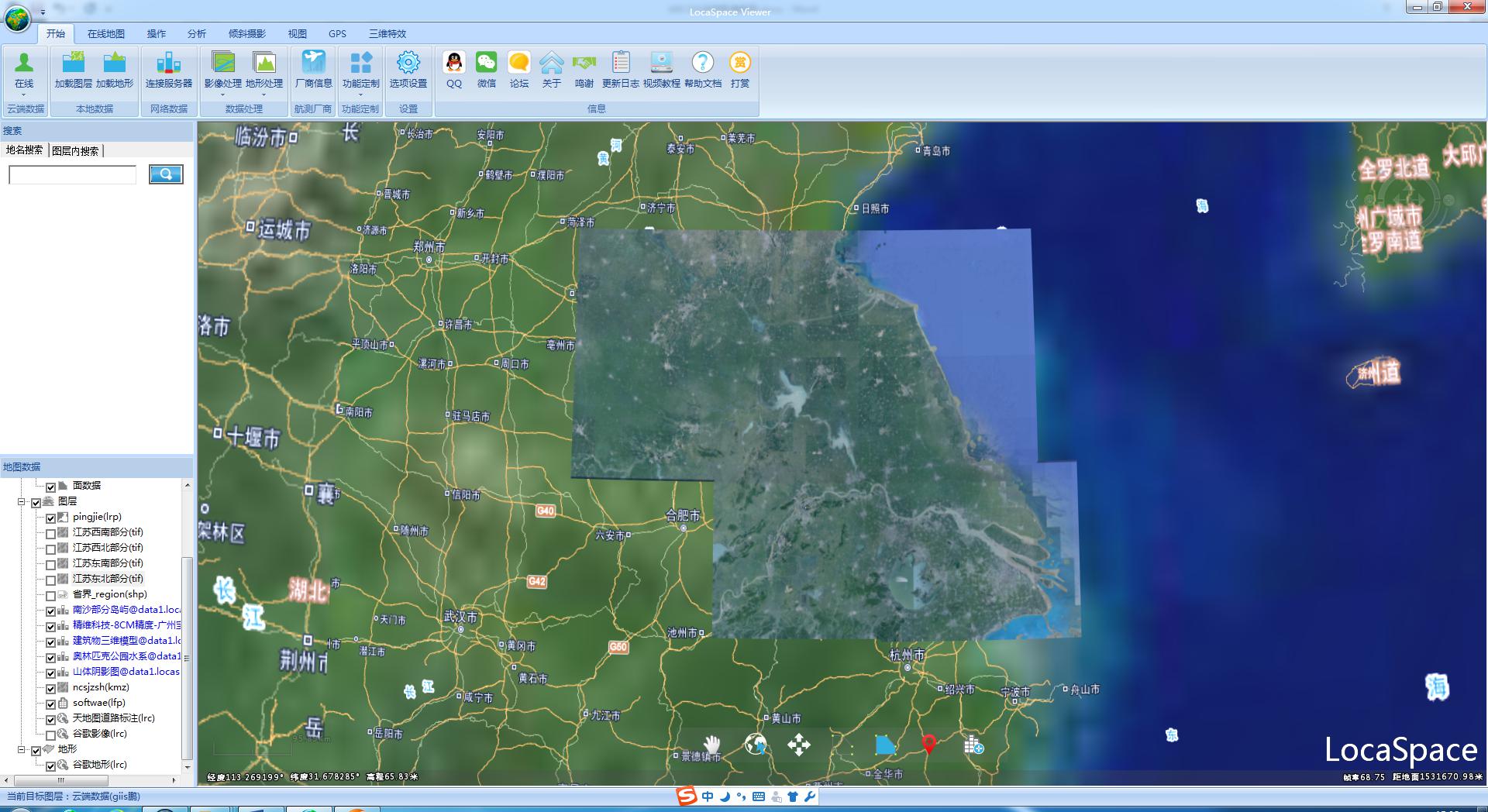Image resolution: width=1488 pixels, height=812 pixels.
Task: Enable the 省界_region(shp) layer
Action: click(x=51, y=595)
